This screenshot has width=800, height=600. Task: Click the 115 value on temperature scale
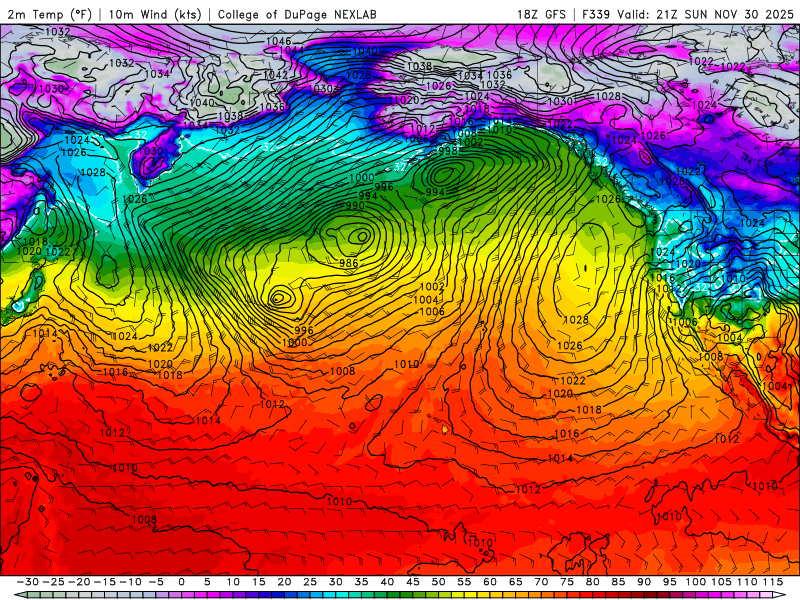[x=773, y=582]
